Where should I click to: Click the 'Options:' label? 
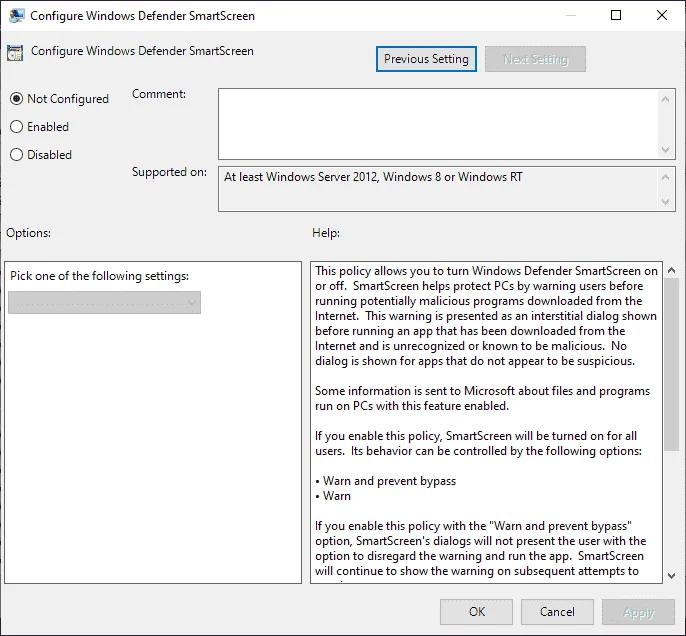click(28, 233)
